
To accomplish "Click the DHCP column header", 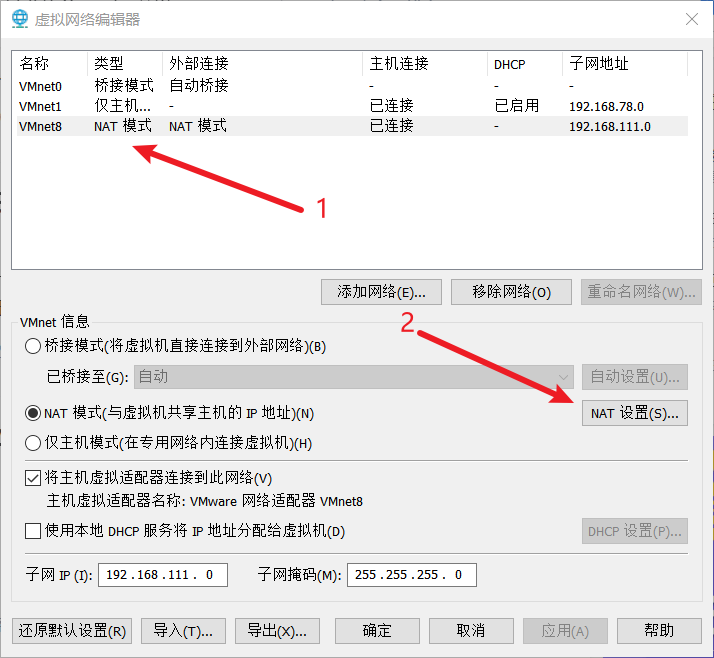I will (x=525, y=63).
